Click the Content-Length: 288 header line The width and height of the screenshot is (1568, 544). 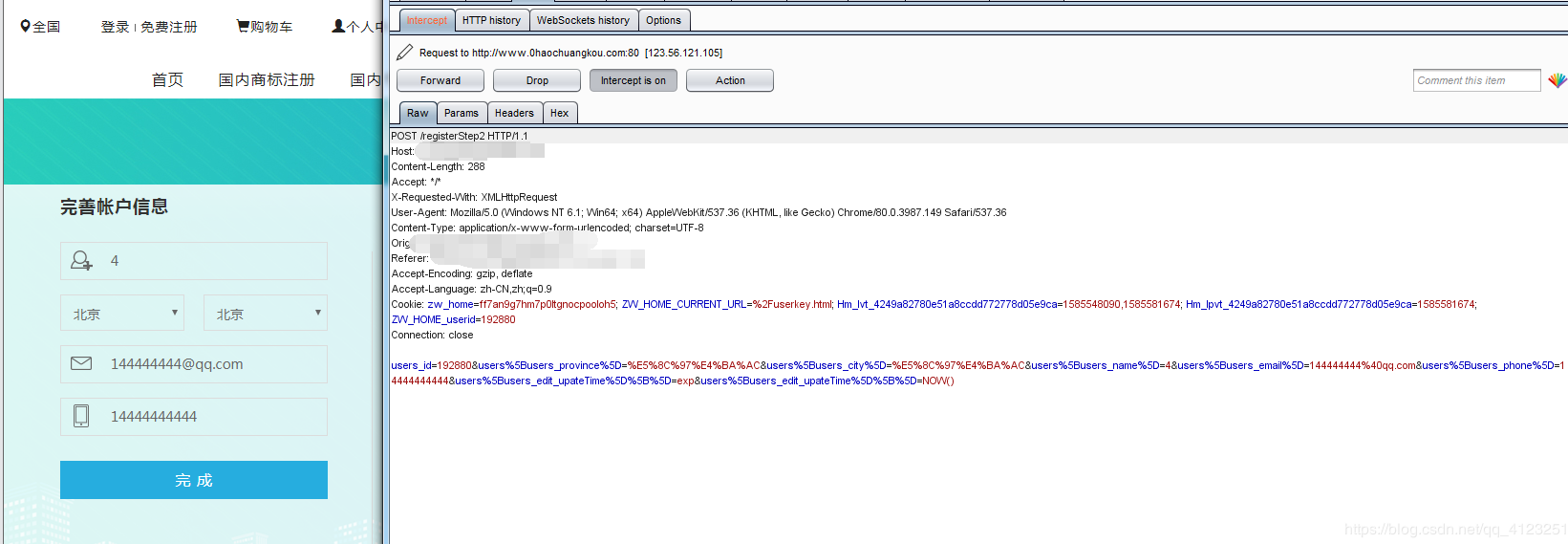[x=438, y=166]
